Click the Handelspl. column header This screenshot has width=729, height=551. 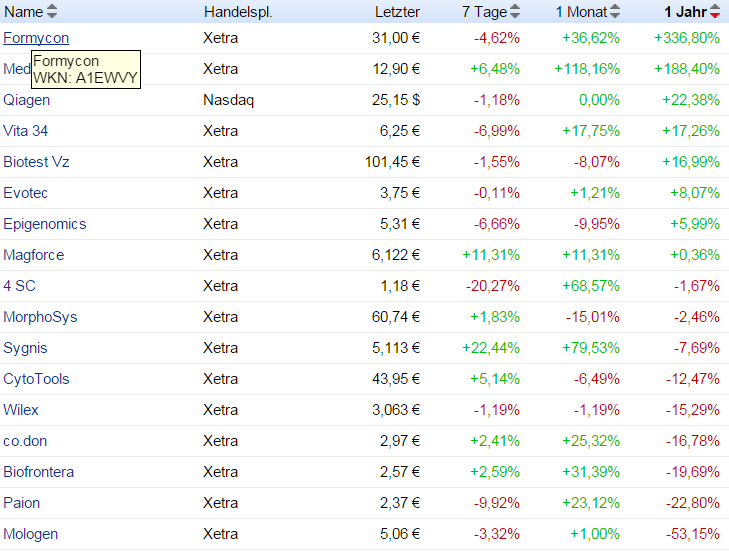pyautogui.click(x=238, y=12)
